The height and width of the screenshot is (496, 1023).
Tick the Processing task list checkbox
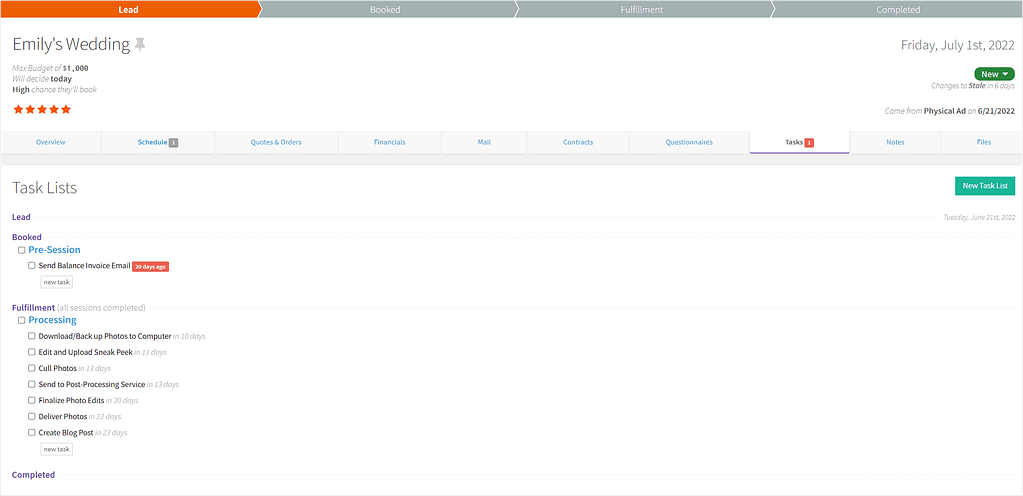[22, 320]
